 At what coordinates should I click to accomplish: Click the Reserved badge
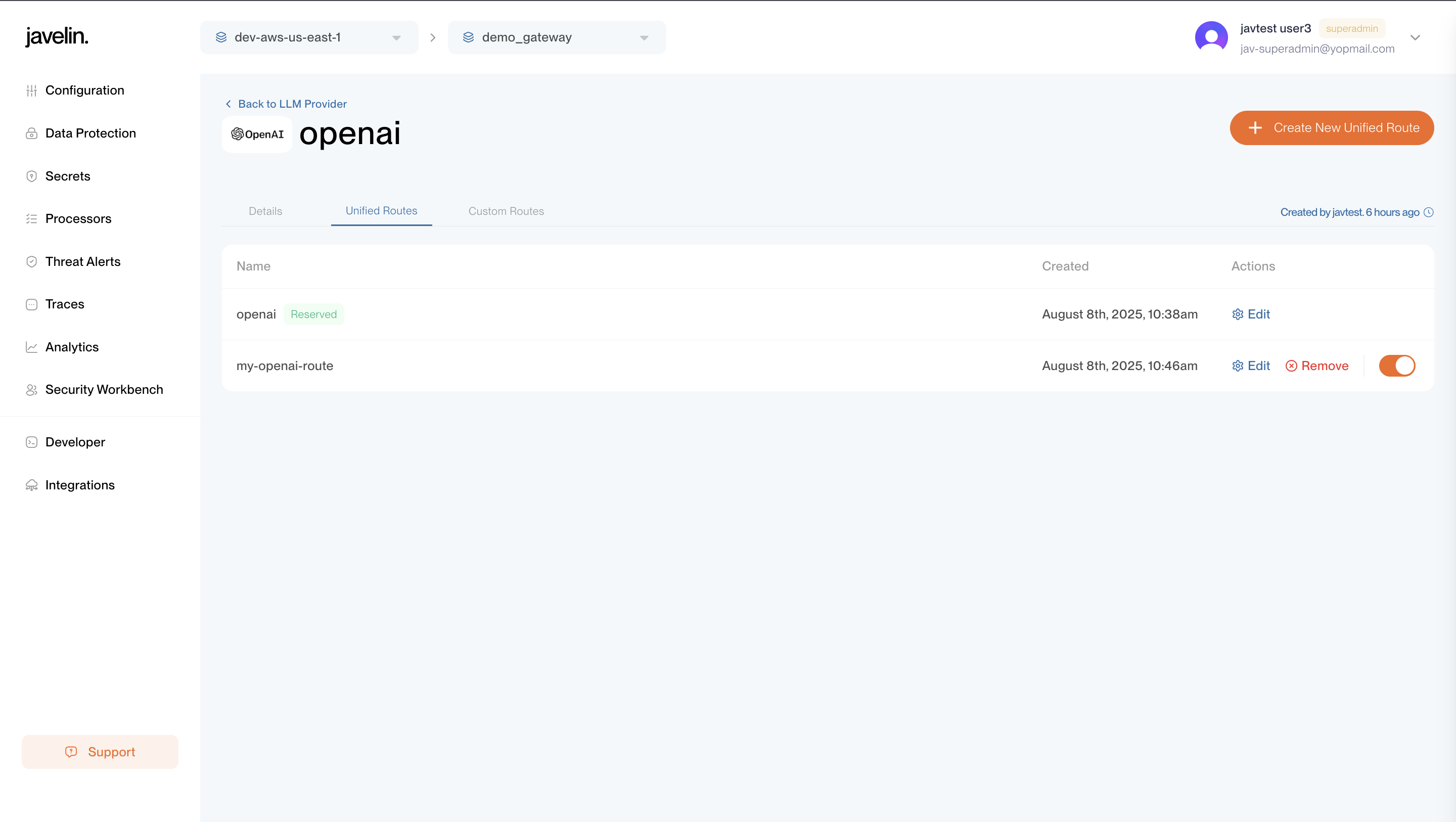[x=313, y=314]
